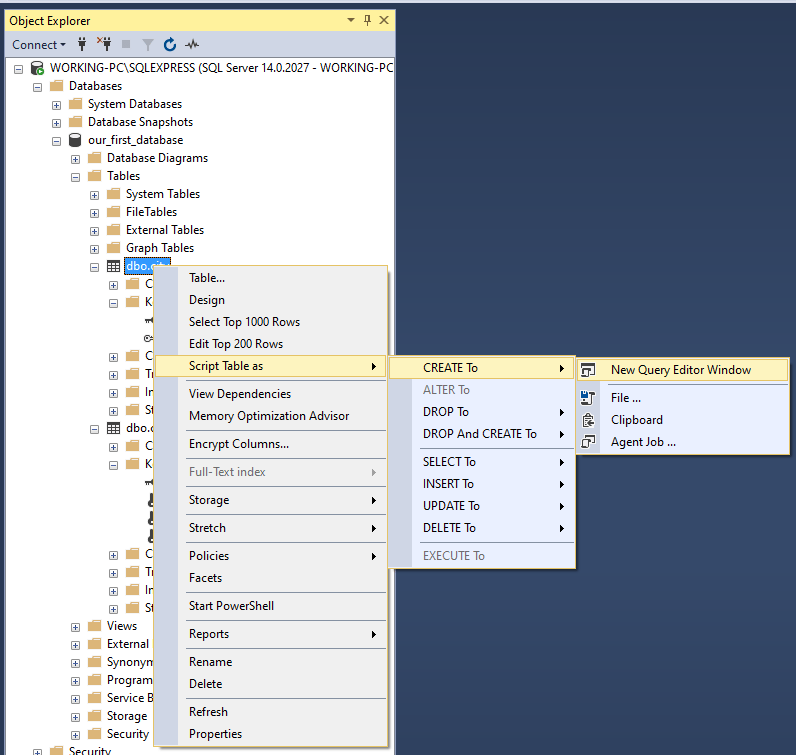Image resolution: width=796 pixels, height=755 pixels.
Task: Choose Select Top 1000 Rows
Action: 271,322
